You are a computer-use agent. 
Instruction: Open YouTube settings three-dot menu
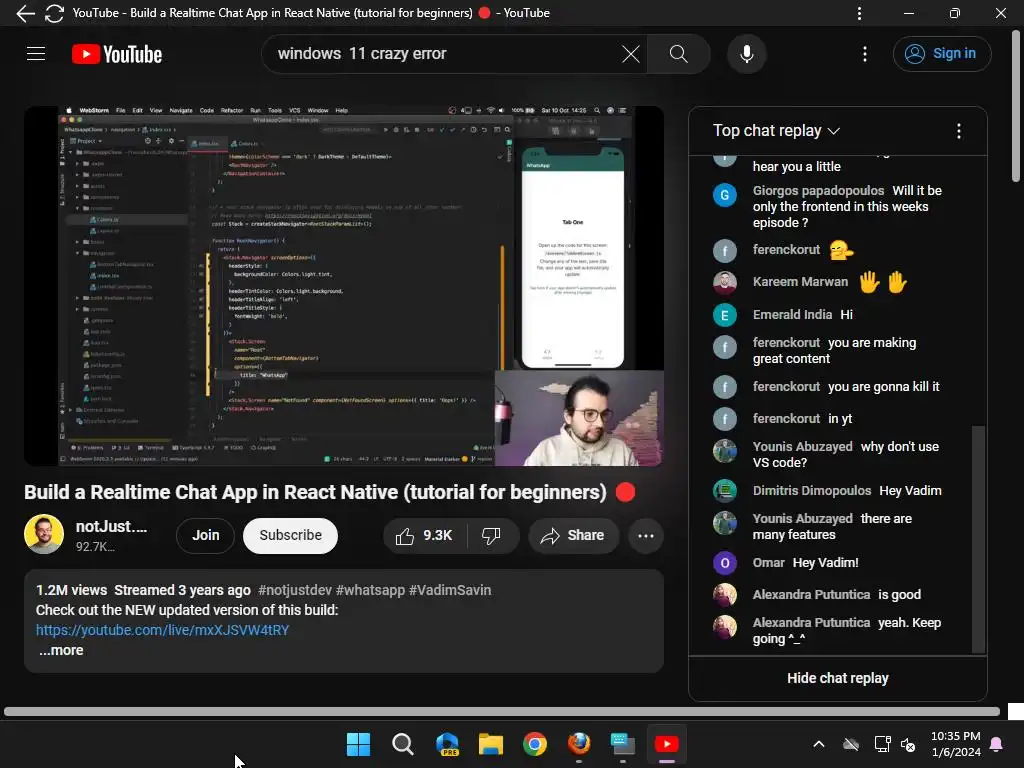pyautogui.click(x=865, y=54)
